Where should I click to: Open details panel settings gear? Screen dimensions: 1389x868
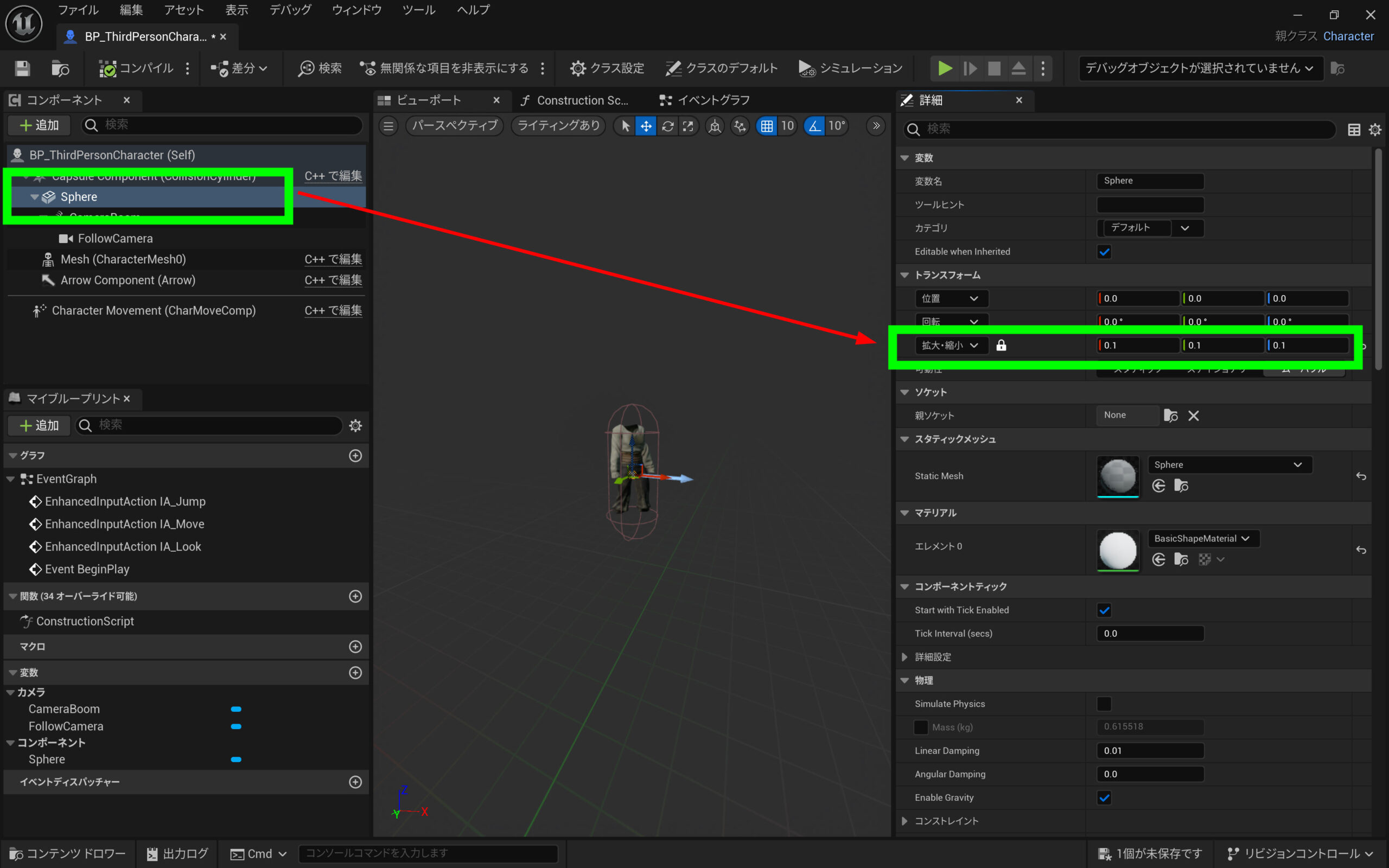tap(1375, 130)
